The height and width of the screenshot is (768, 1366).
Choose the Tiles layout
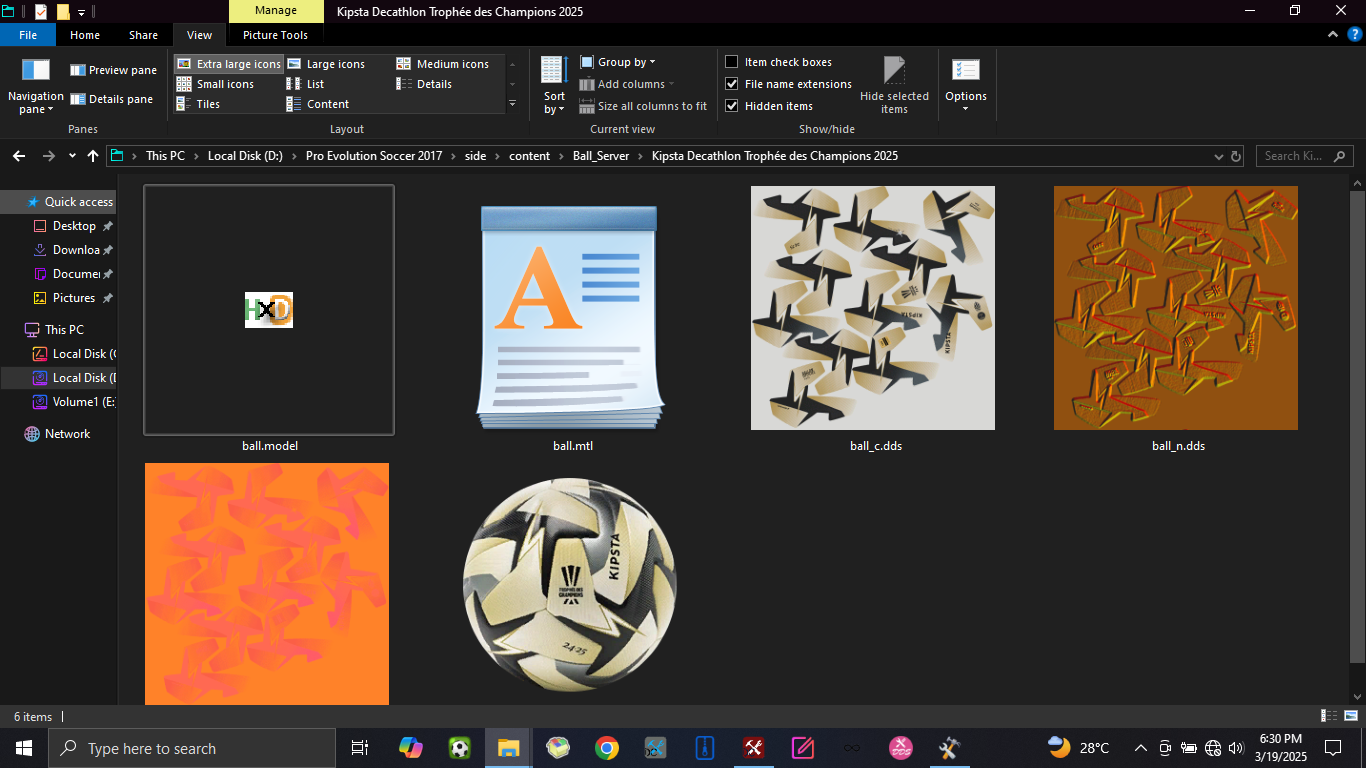198,104
